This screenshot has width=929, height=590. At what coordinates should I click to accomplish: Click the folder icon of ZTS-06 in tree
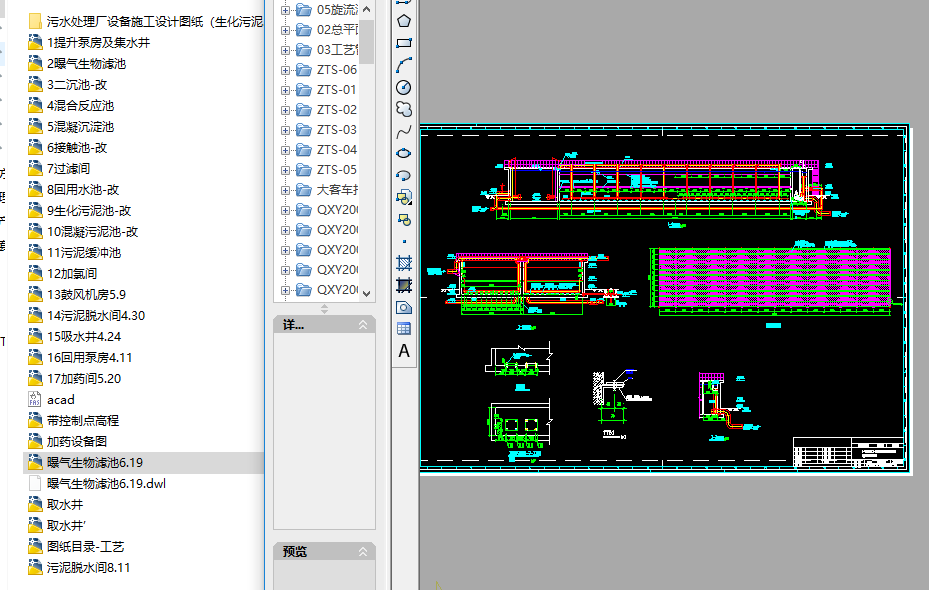point(304,70)
